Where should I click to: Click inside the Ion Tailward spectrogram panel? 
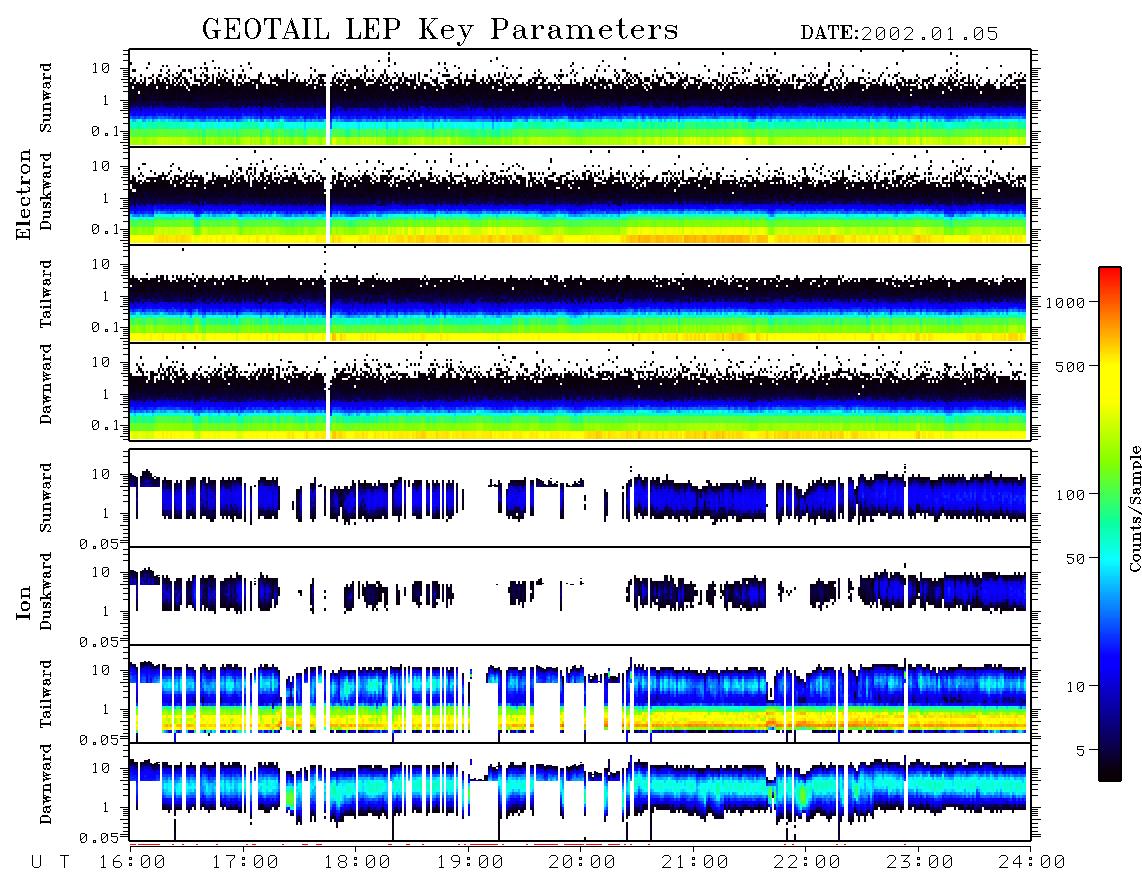pos(580,694)
